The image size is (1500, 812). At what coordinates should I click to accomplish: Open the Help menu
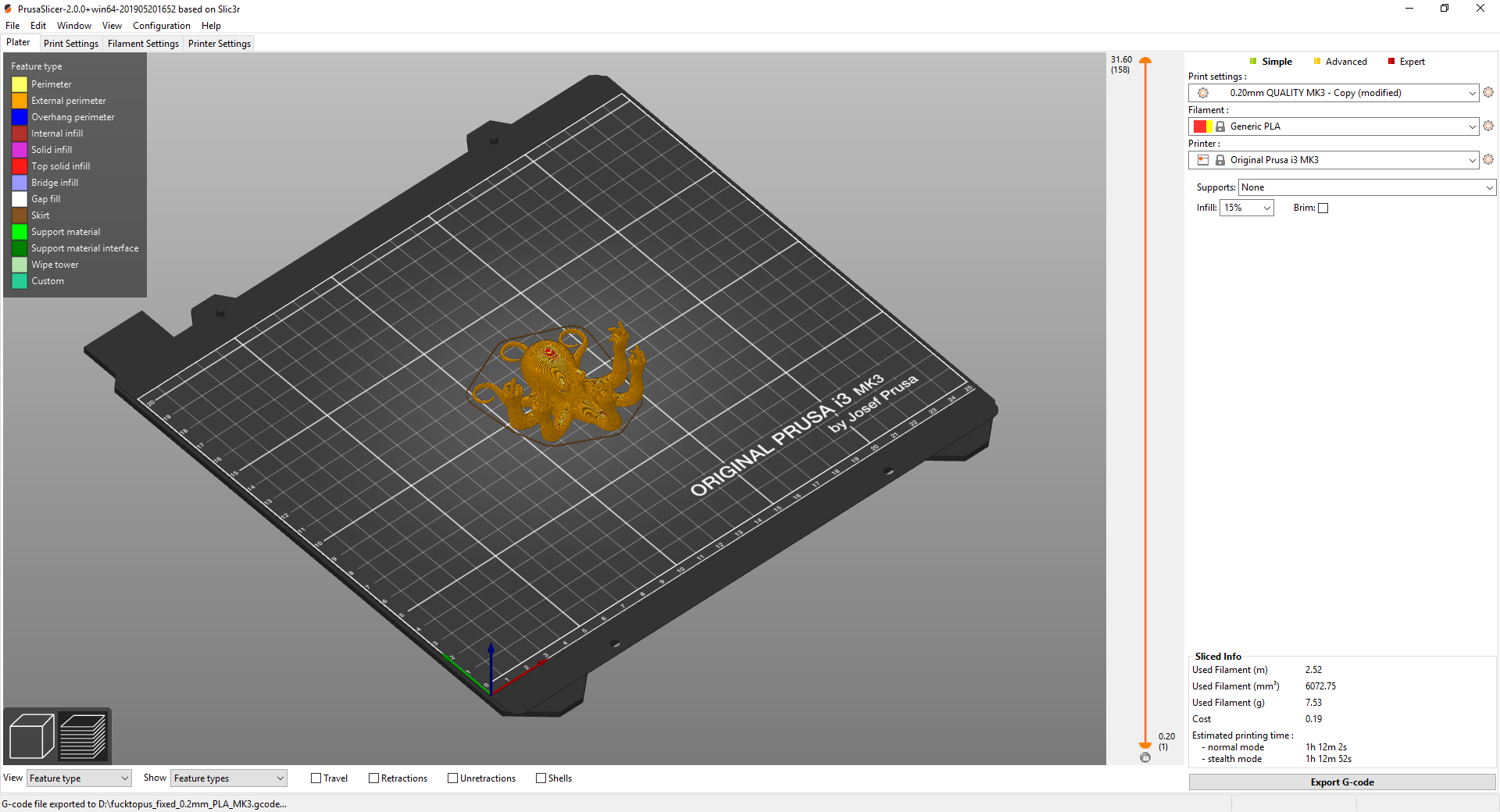coord(211,26)
